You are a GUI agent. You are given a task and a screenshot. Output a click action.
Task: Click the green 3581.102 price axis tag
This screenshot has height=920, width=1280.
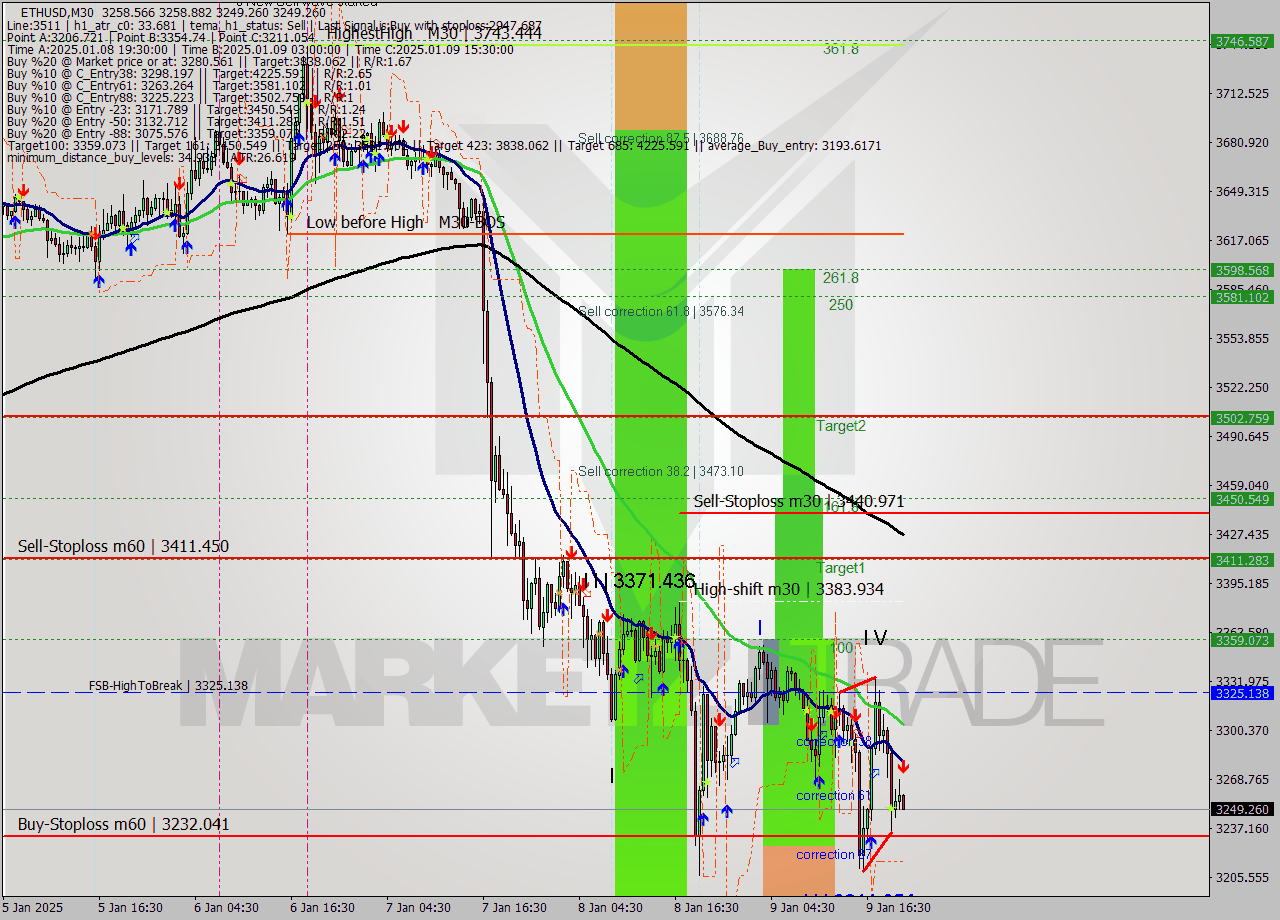[x=1243, y=297]
